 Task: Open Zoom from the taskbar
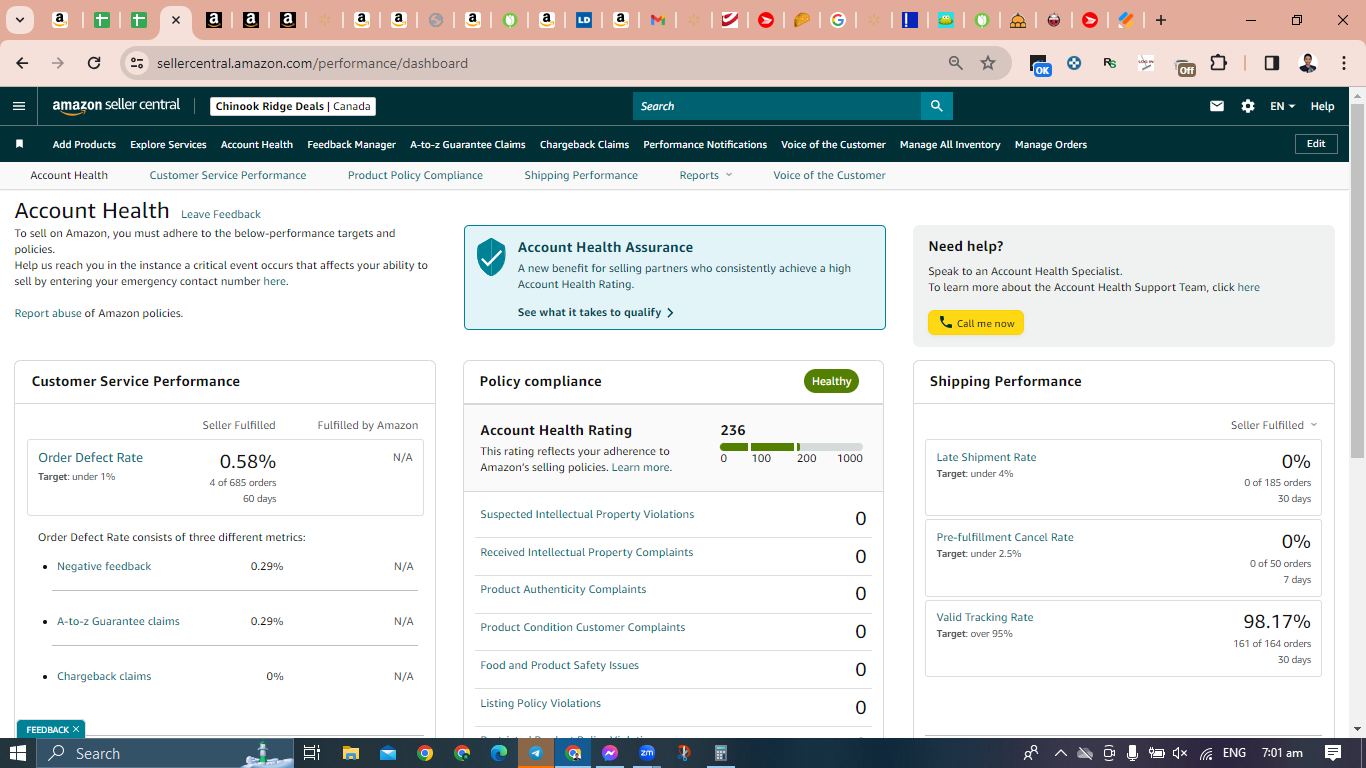(647, 753)
